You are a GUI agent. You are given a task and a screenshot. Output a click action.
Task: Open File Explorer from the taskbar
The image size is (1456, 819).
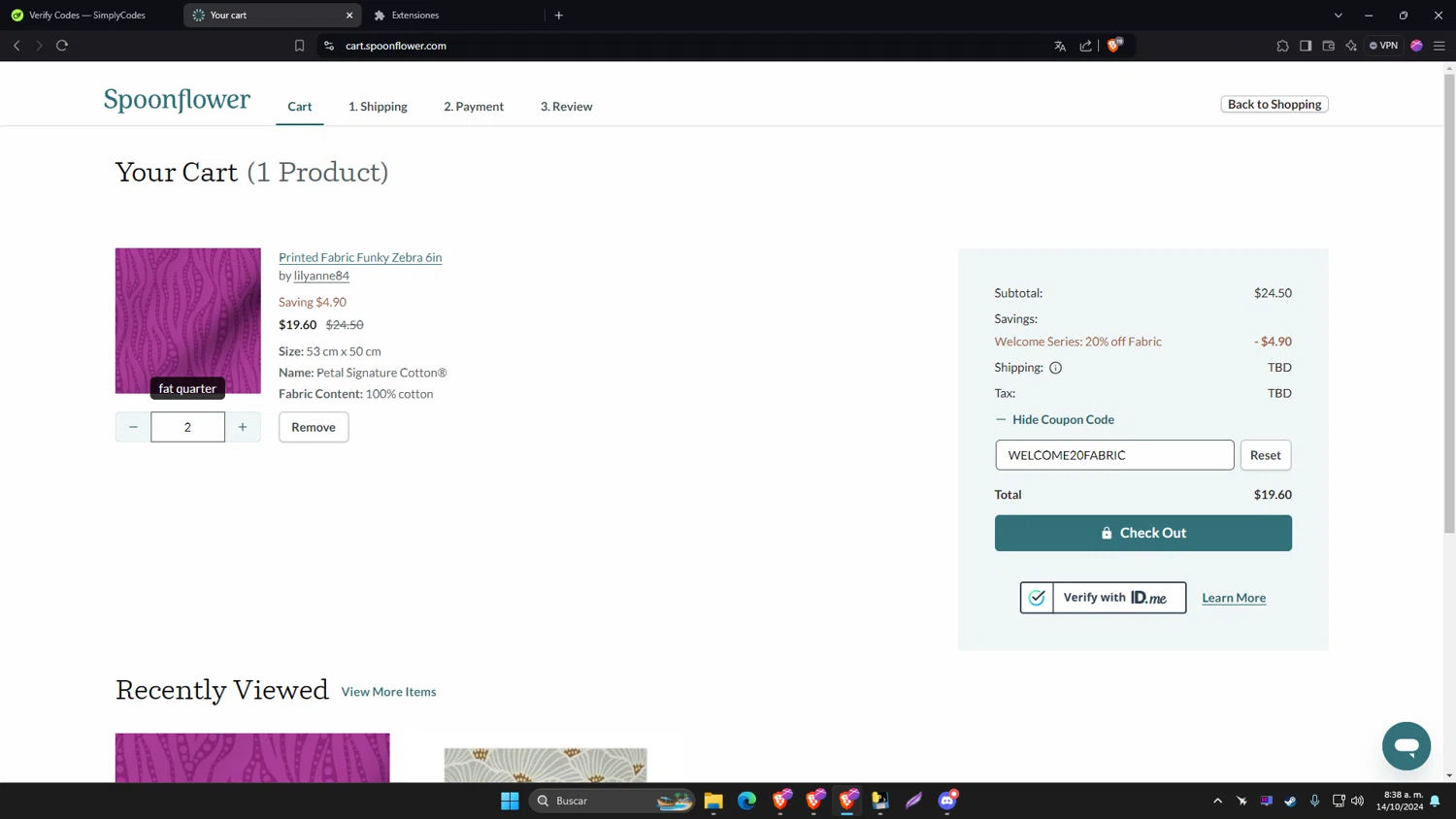[713, 801]
